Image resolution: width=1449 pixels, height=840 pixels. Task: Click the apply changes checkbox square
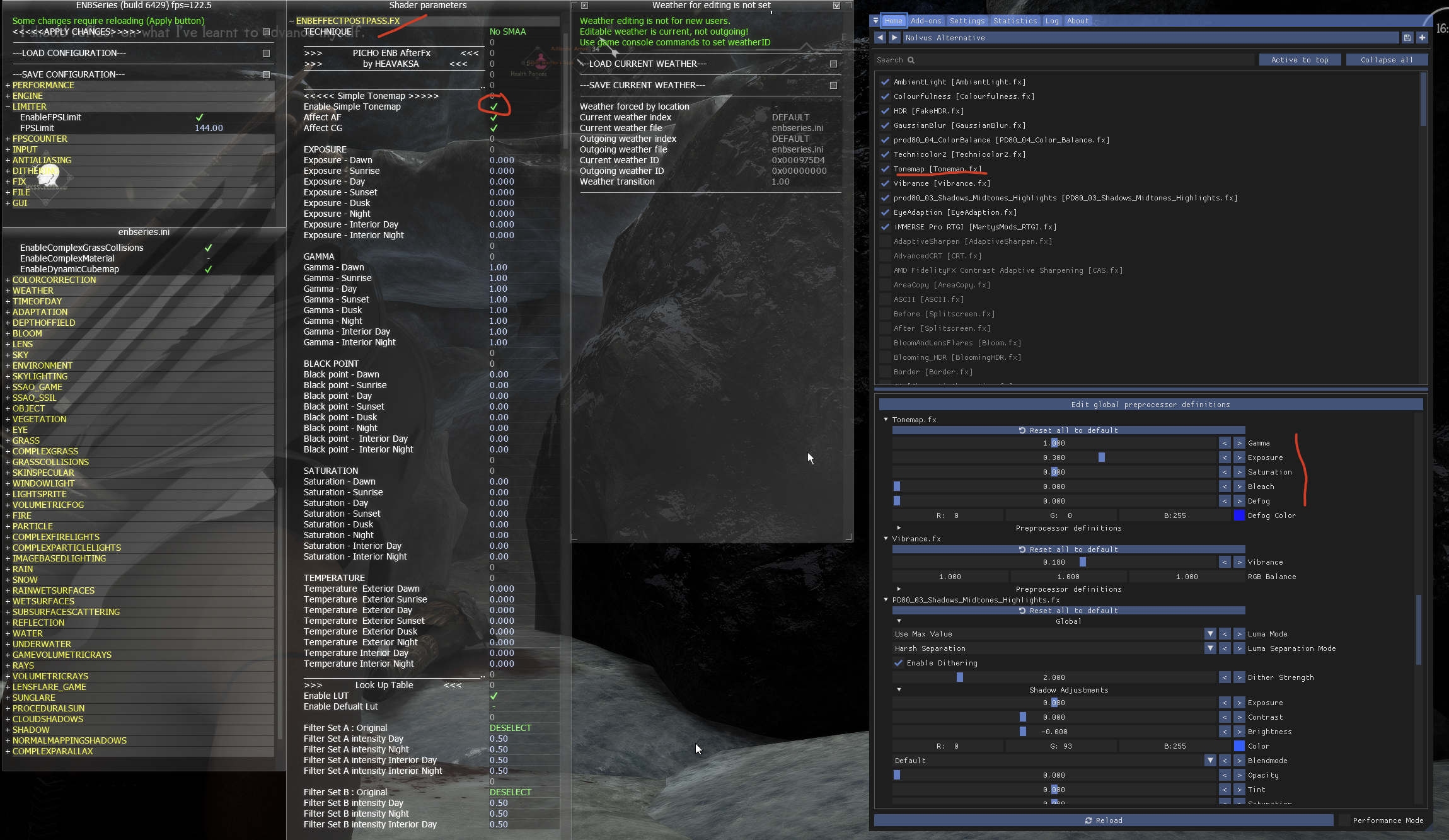click(x=266, y=32)
